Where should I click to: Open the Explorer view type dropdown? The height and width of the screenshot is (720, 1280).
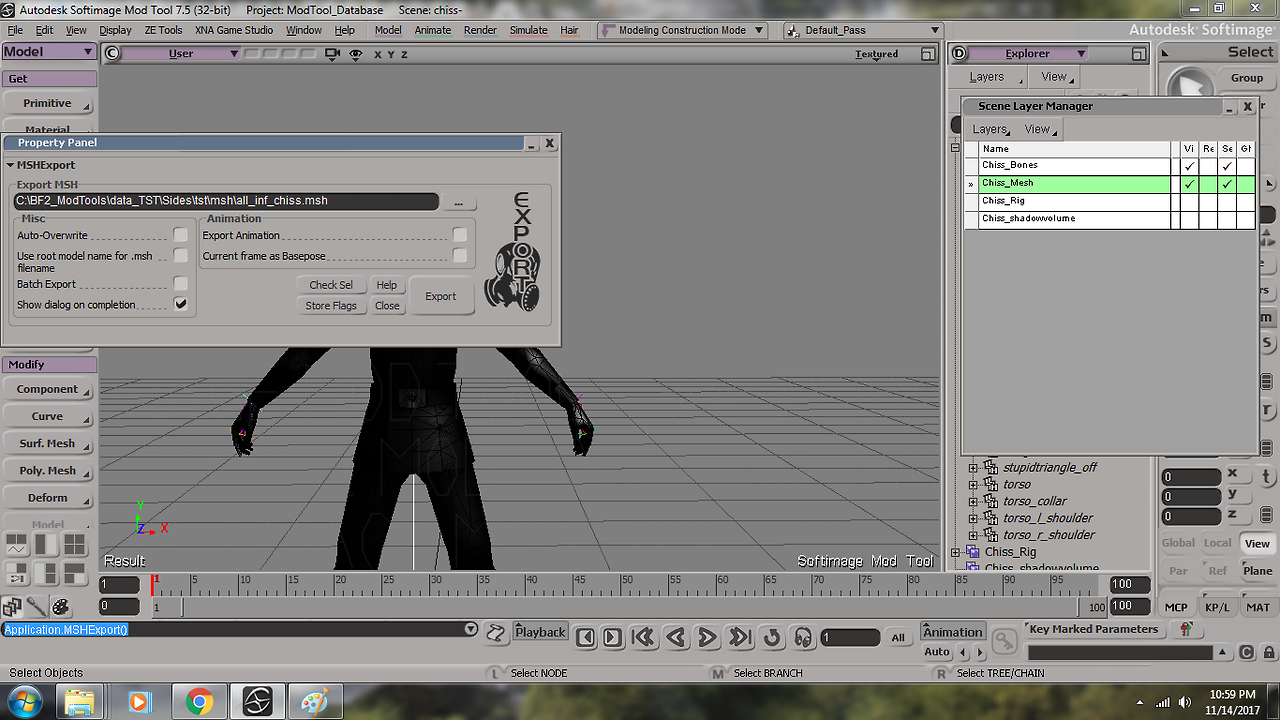click(x=1030, y=54)
